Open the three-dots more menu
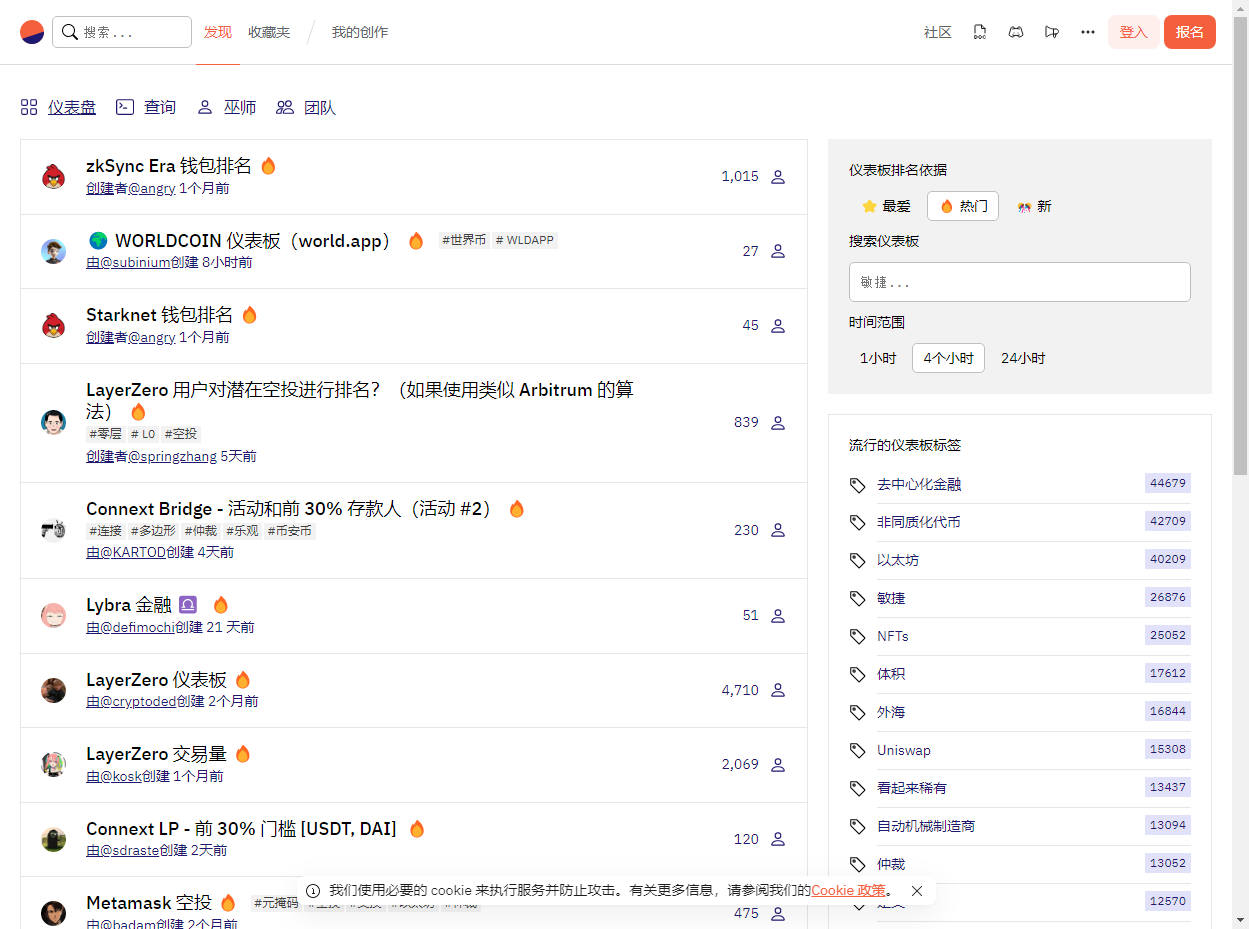This screenshot has width=1249, height=929. pos(1088,32)
